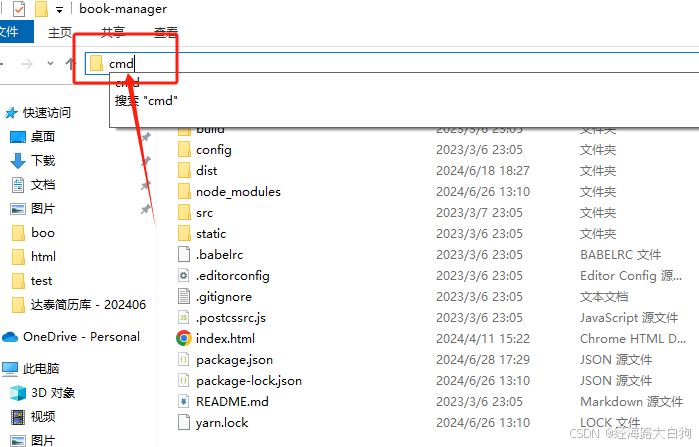Toggle the checkmark quick access toolbar icon

(x=19, y=9)
